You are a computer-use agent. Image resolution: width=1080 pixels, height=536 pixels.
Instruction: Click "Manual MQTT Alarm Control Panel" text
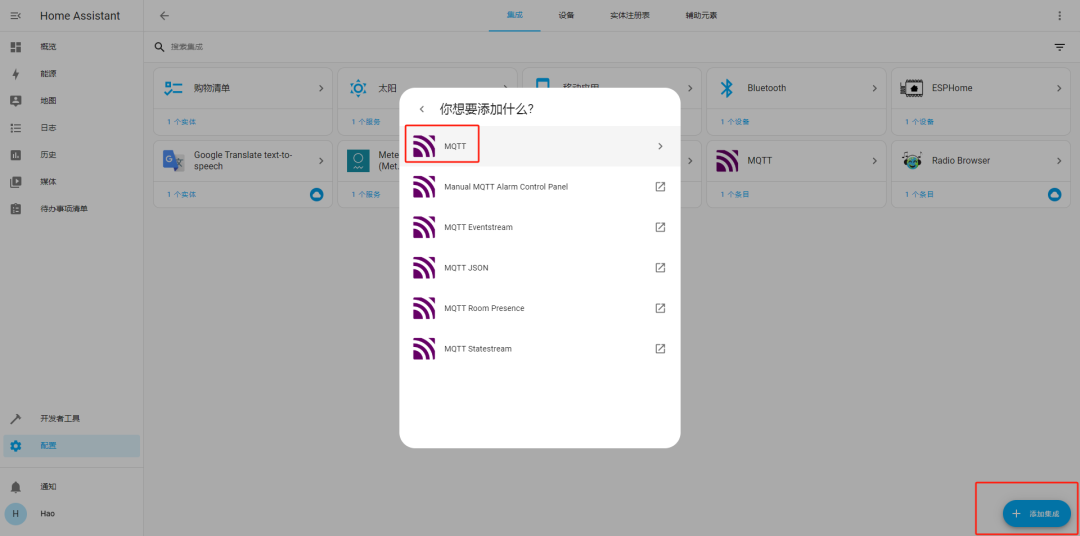506,187
